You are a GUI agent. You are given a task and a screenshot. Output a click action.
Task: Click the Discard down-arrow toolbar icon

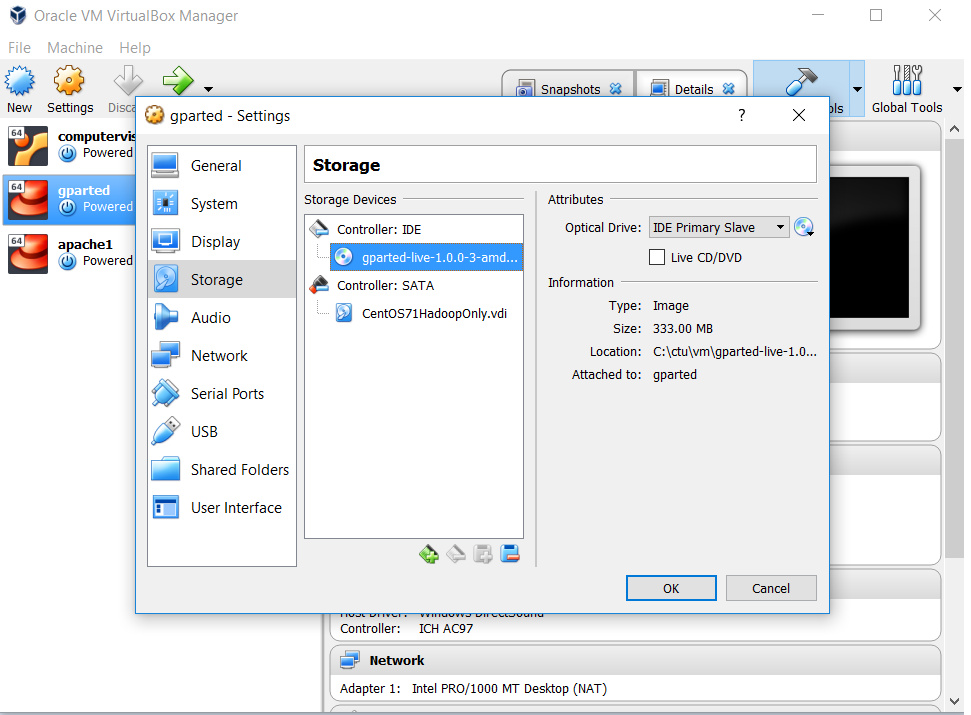pos(128,80)
